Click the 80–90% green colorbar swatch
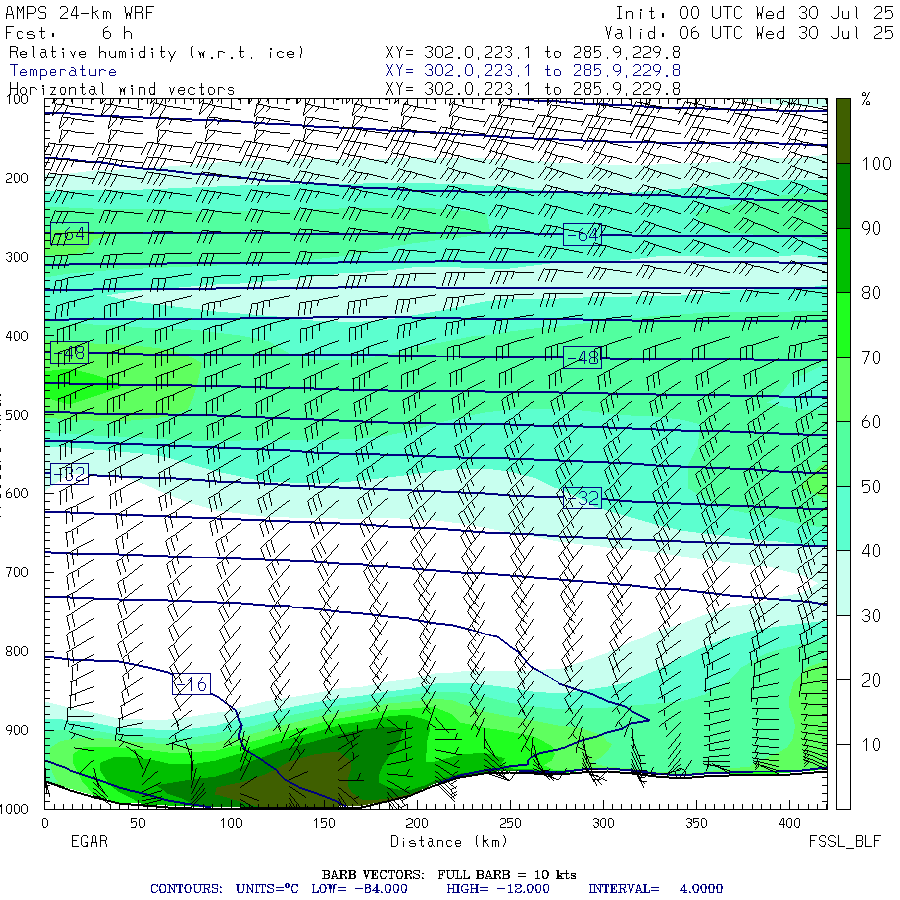This screenshot has height=900, width=900. coord(843,260)
